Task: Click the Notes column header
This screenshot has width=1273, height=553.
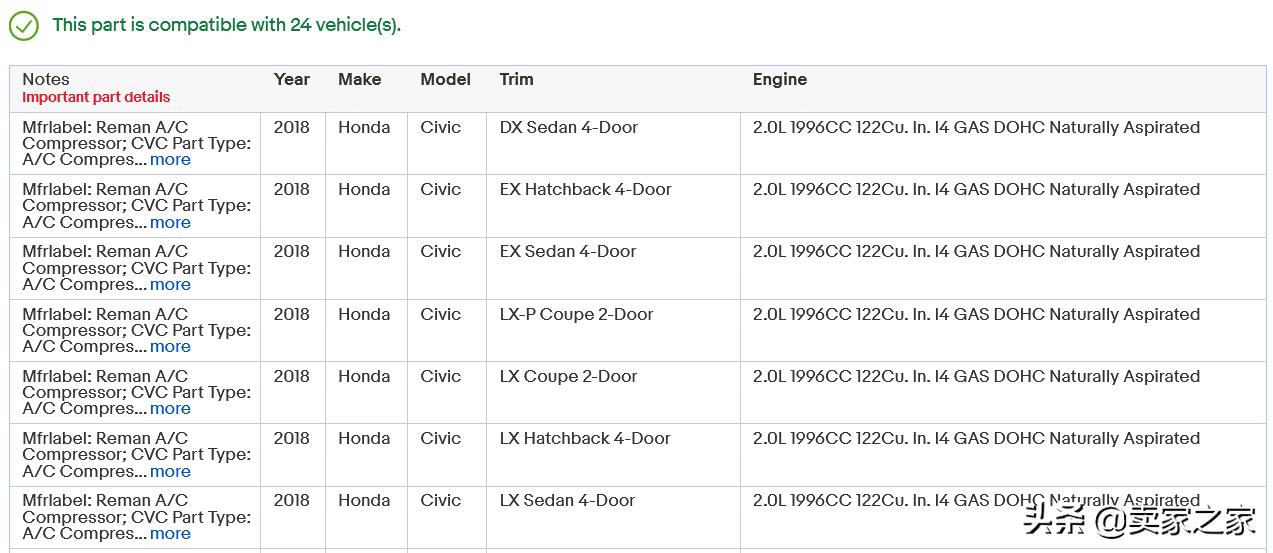Action: coord(46,79)
